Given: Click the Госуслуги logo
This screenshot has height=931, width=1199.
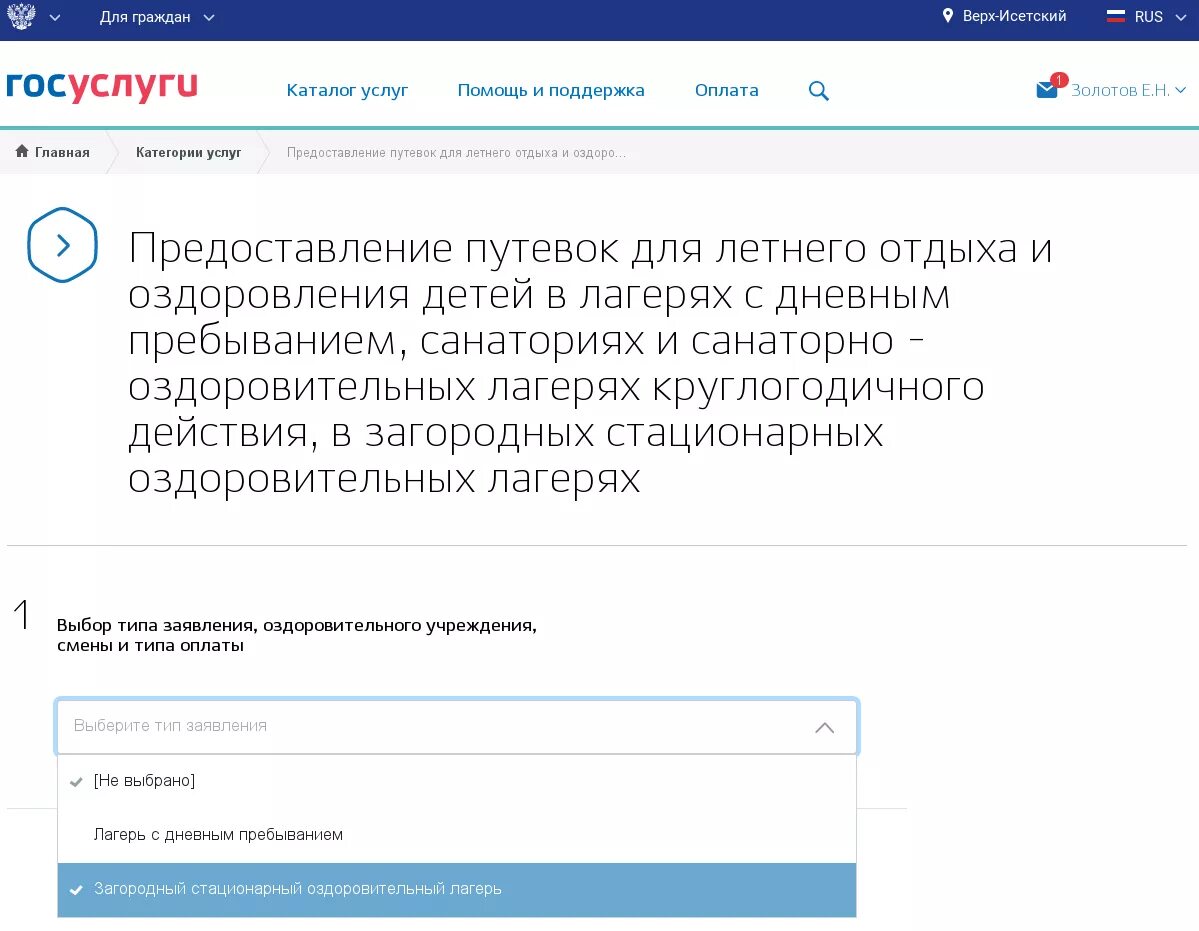Looking at the screenshot, I should 102,89.
